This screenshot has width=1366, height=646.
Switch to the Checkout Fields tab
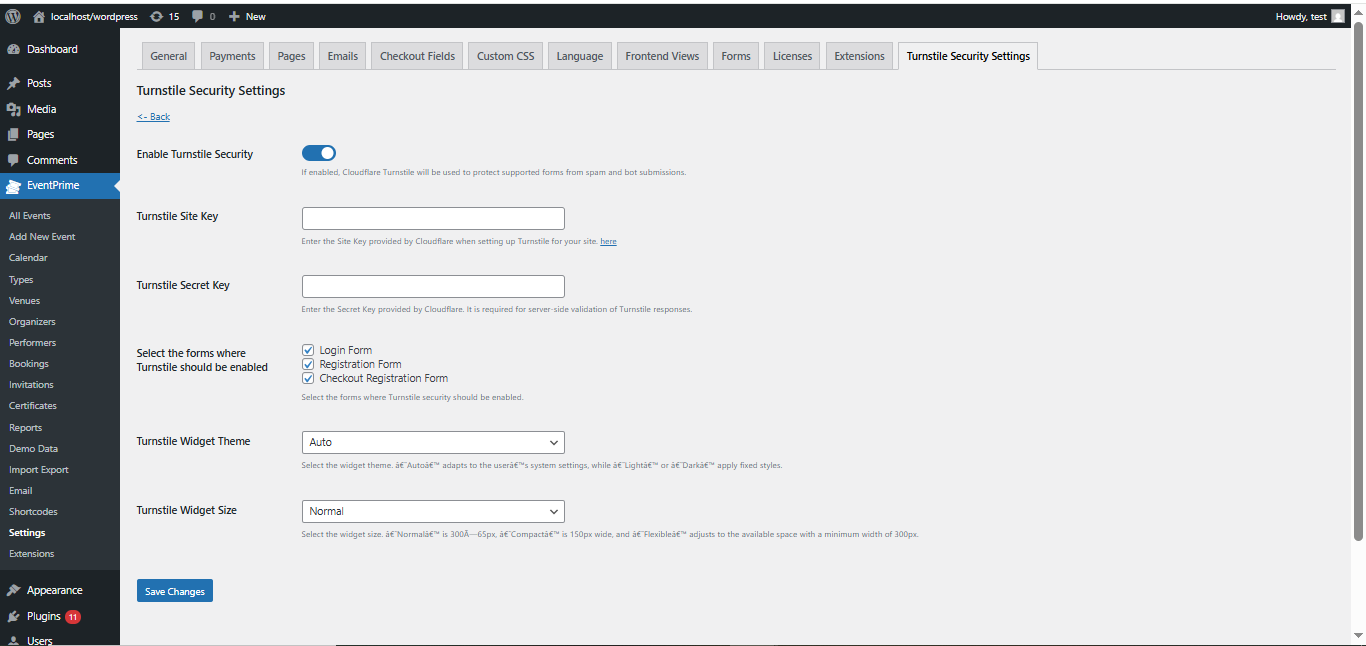pyautogui.click(x=417, y=56)
